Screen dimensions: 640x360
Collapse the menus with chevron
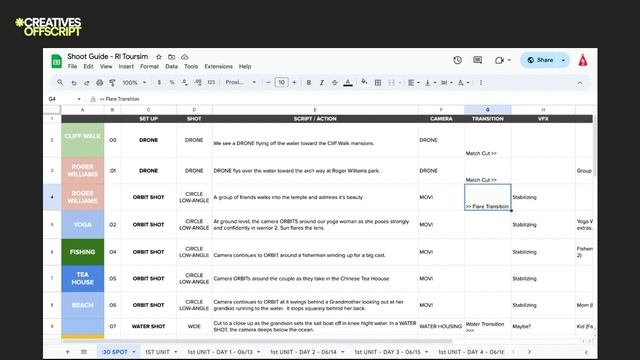pos(580,82)
